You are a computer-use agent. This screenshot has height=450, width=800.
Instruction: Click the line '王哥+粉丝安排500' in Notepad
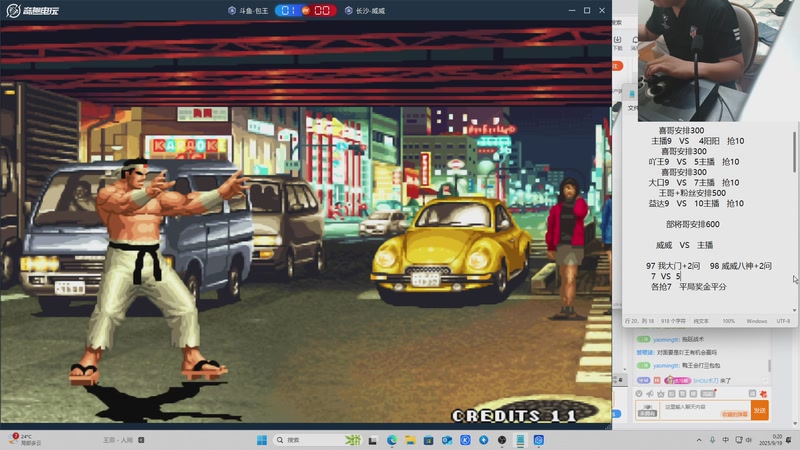[692, 193]
